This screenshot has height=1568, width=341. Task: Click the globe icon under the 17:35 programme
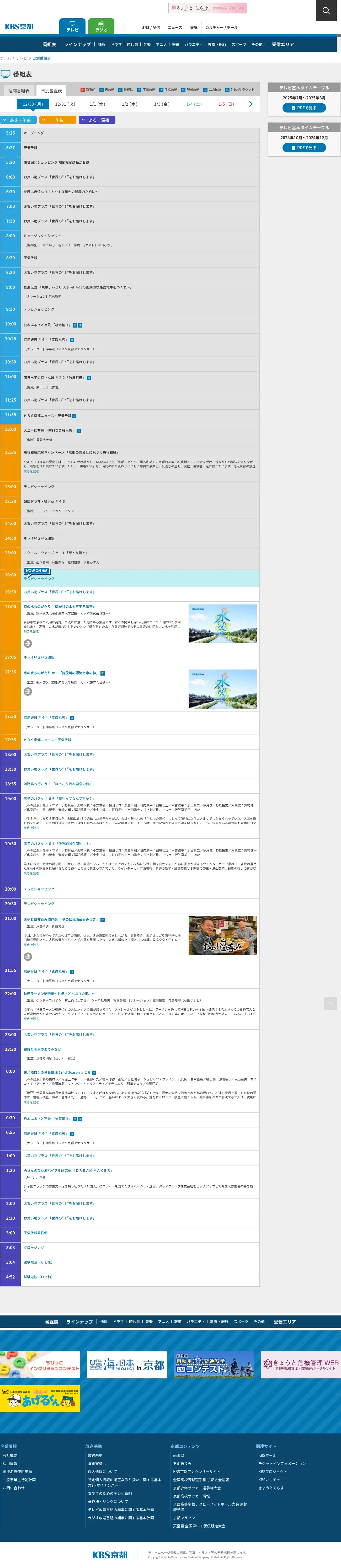[x=28, y=692]
